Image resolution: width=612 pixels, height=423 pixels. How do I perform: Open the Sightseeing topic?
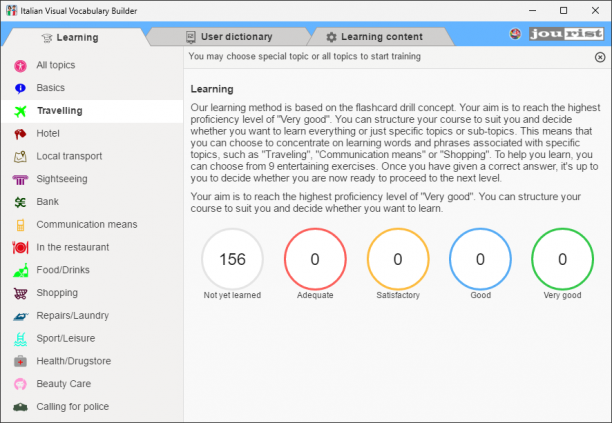click(92, 179)
